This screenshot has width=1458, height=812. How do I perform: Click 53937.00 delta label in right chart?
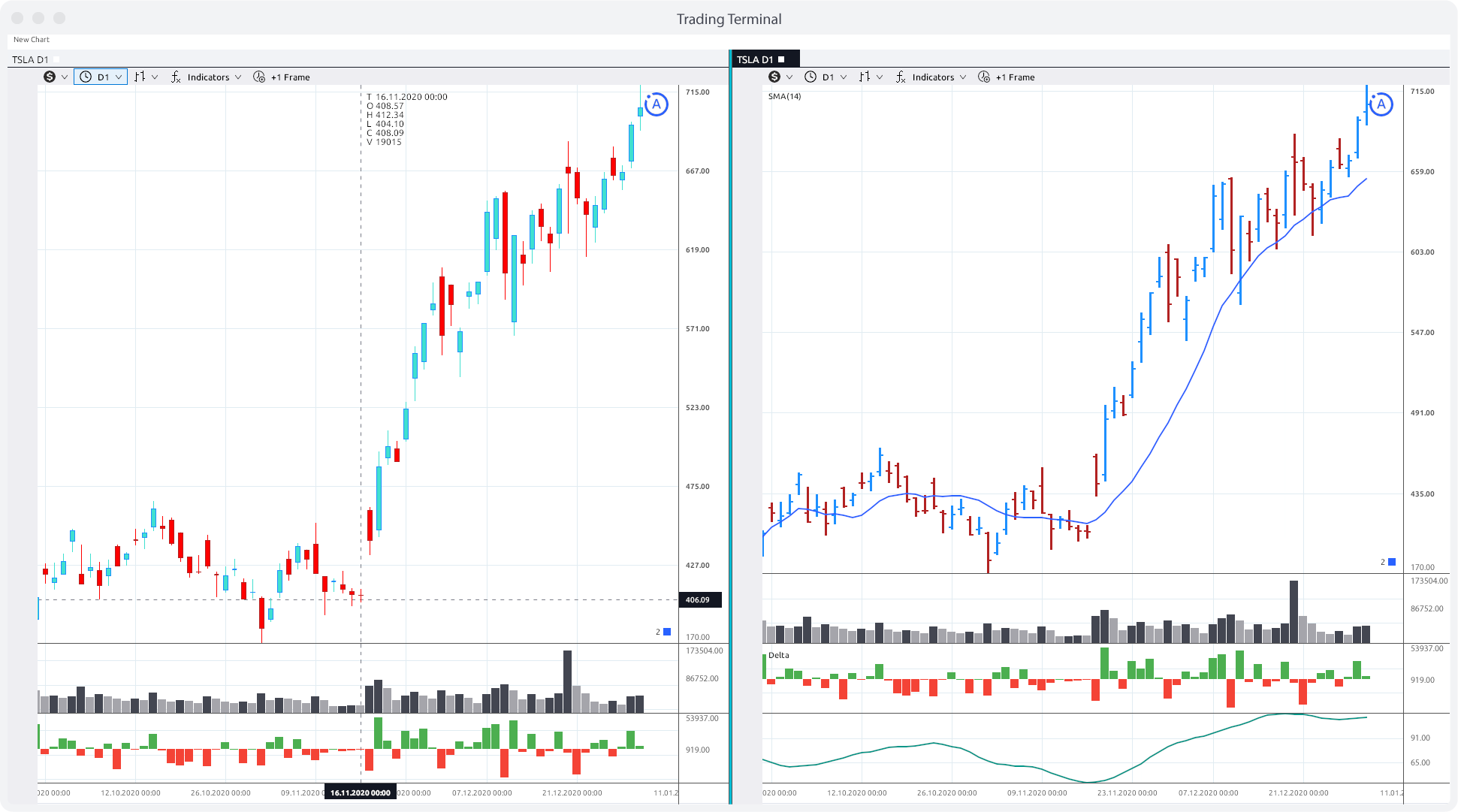1426,648
